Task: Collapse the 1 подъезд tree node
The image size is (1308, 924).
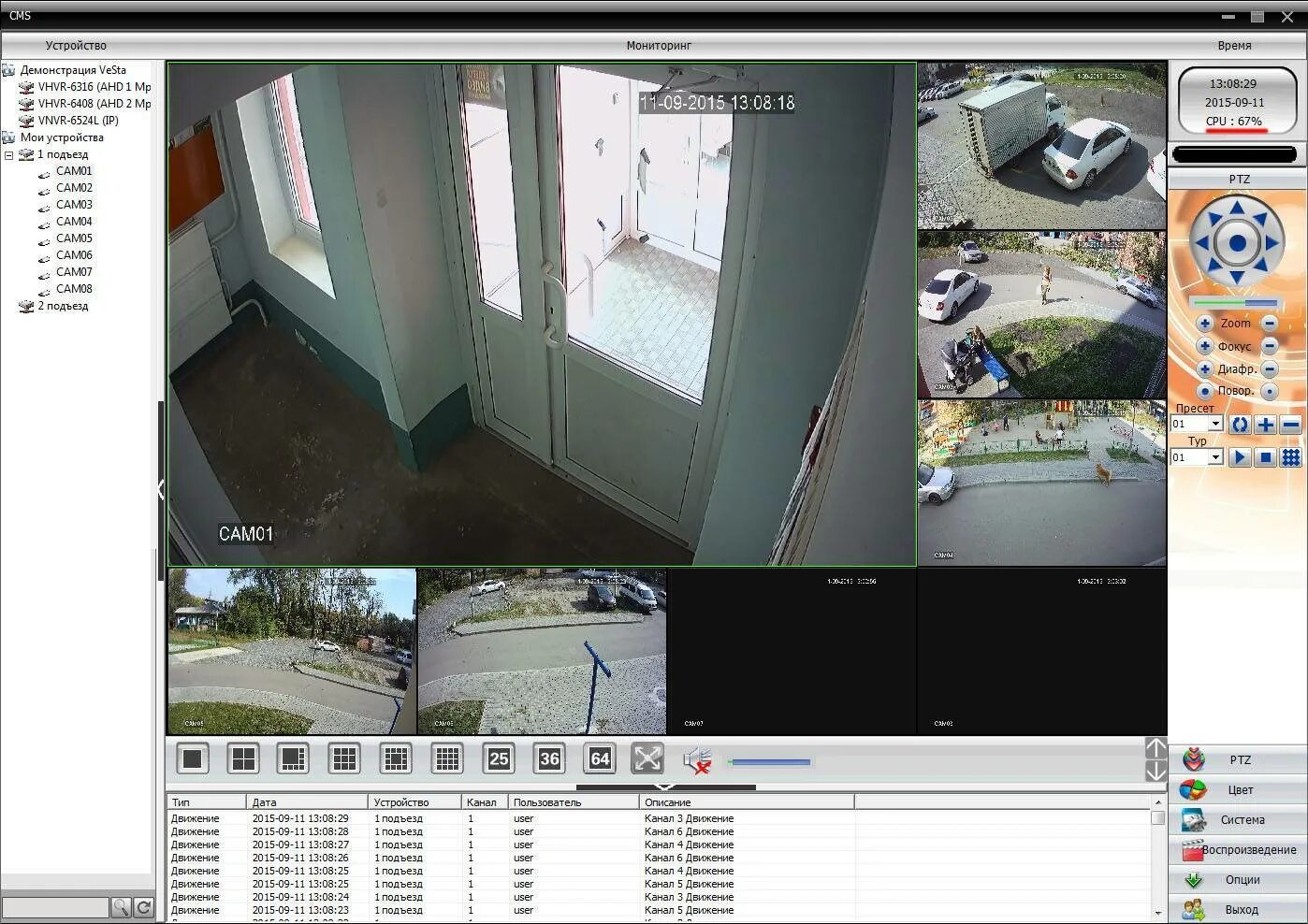Action: (x=9, y=155)
